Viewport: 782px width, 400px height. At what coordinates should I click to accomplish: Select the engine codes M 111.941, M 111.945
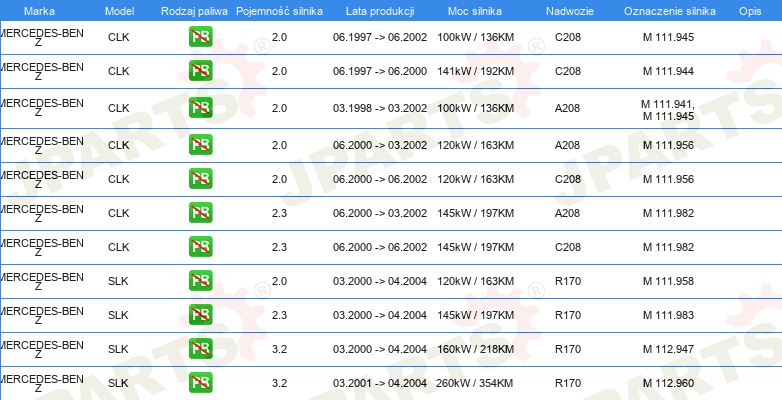click(668, 110)
